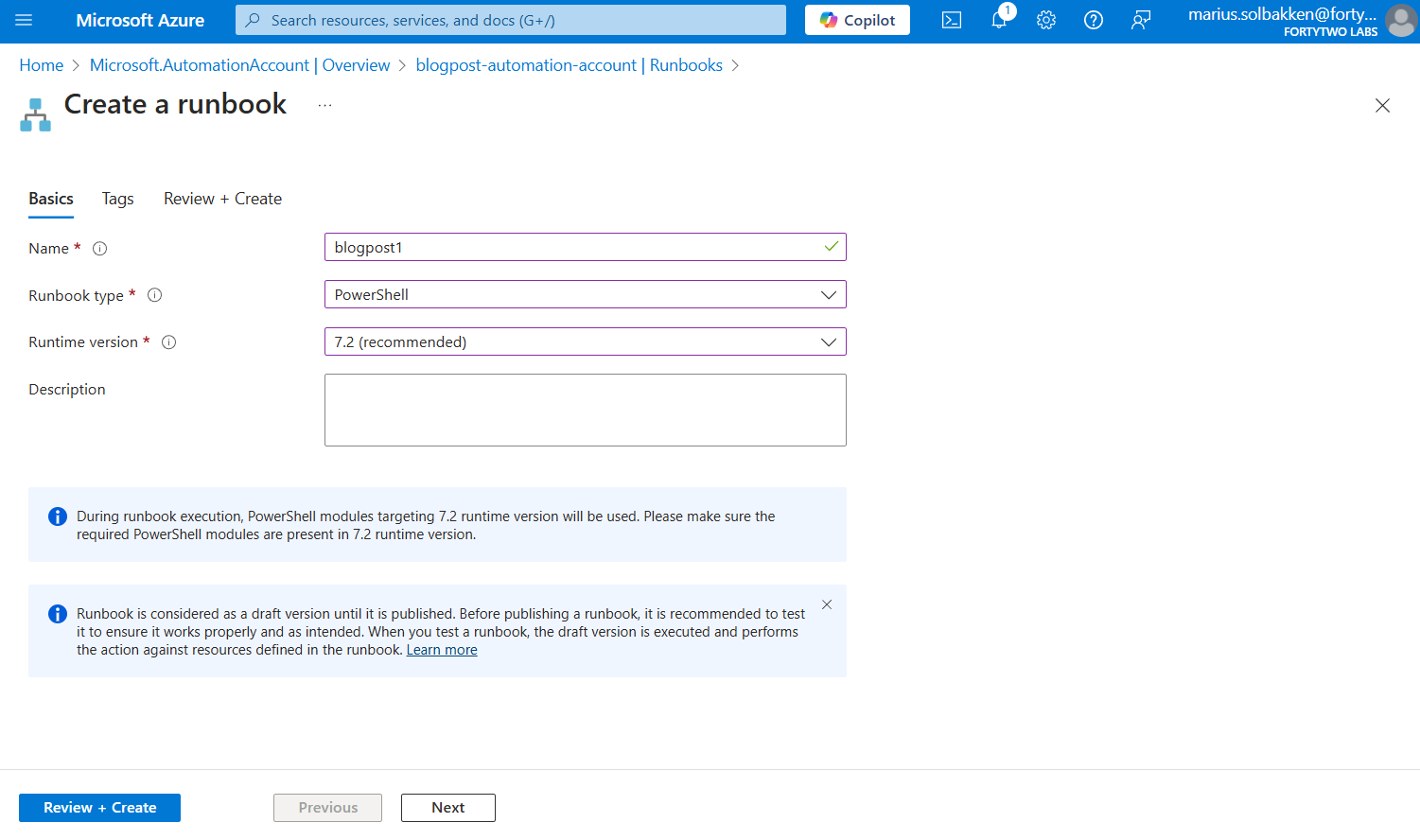Click the info icon beside Runbook type
Viewport: 1420px width, 840px height.
tap(155, 295)
